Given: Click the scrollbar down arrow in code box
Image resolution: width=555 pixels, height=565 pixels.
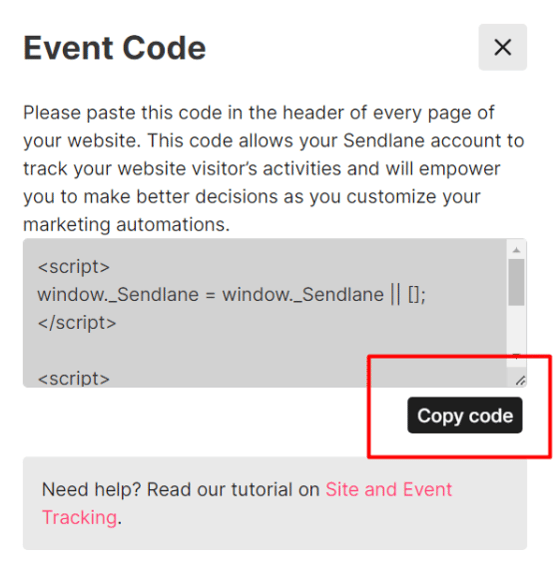Looking at the screenshot, I should tap(516, 356).
